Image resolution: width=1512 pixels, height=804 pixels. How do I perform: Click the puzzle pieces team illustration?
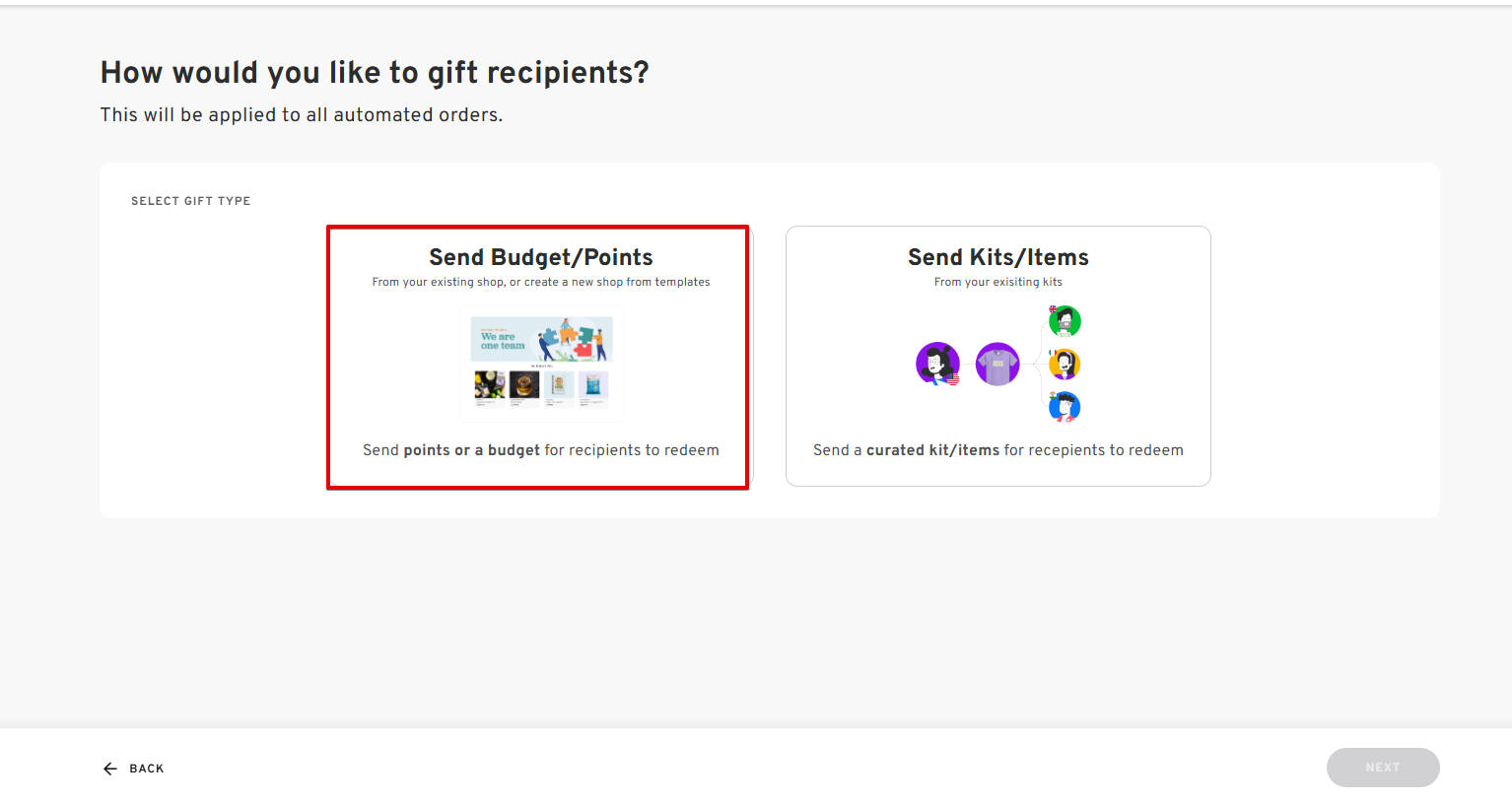(x=572, y=339)
